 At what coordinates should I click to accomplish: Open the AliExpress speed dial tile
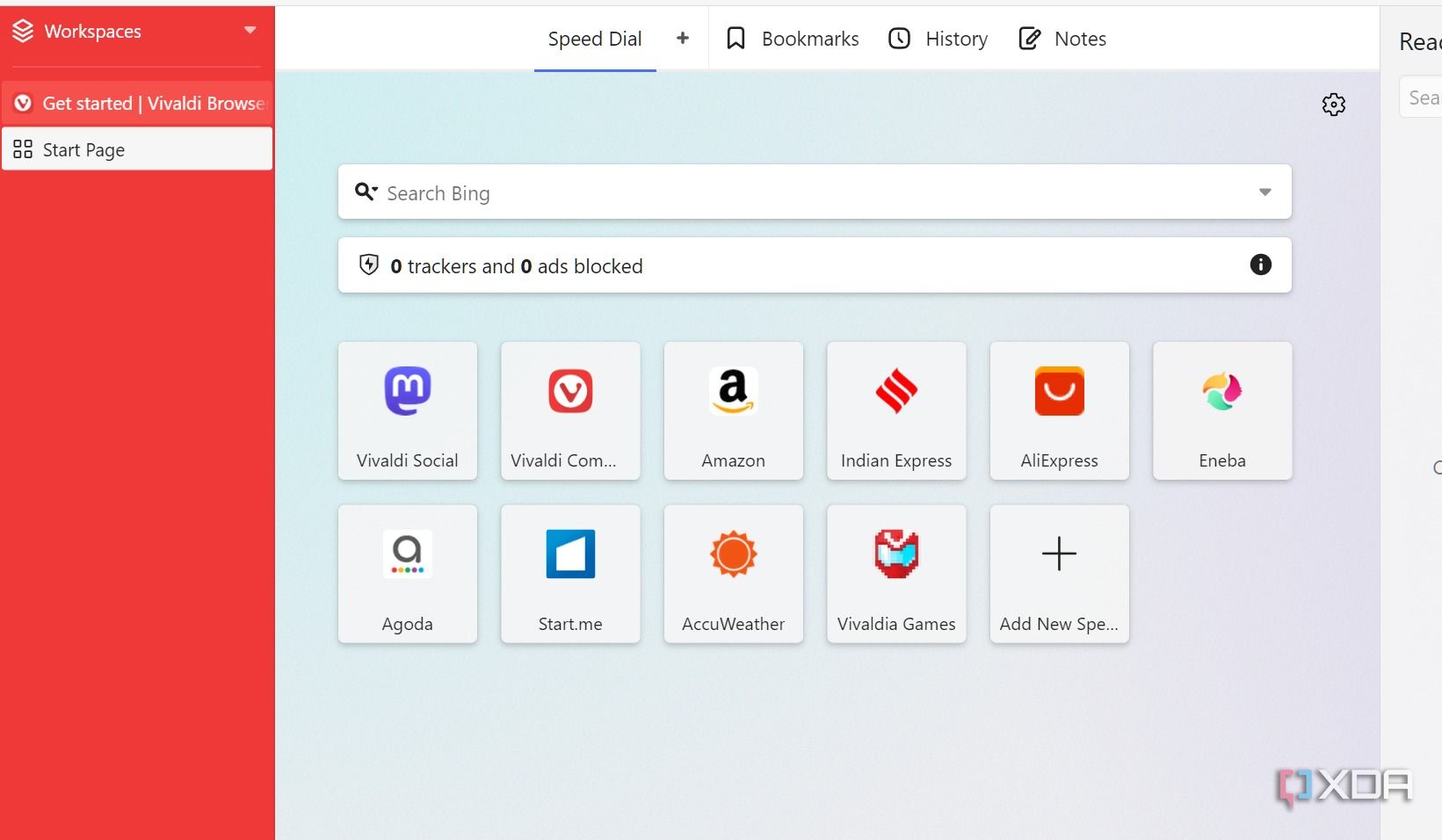(x=1060, y=410)
